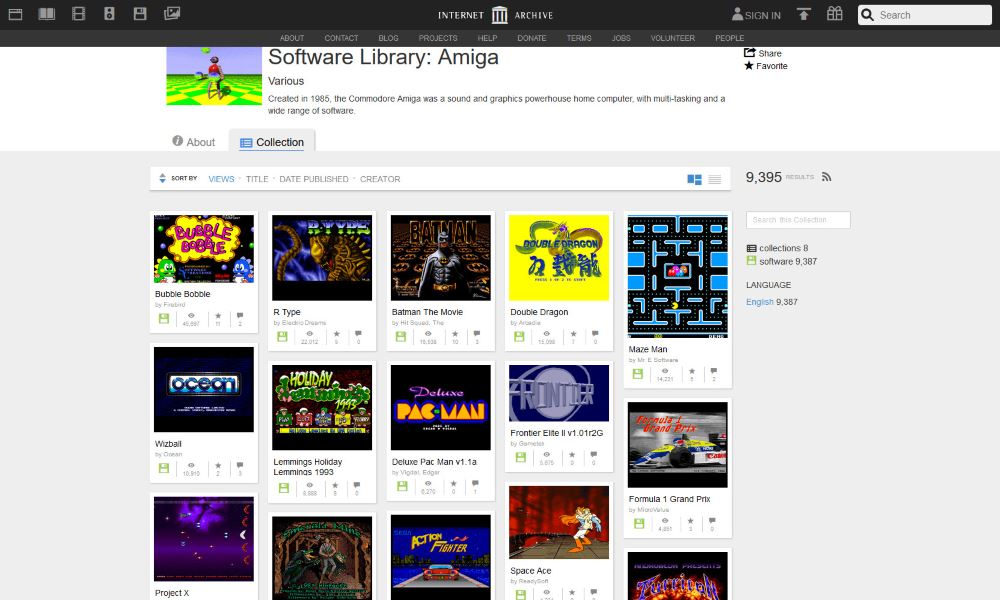Click the Sign In link
Image resolution: width=1000 pixels, height=600 pixels.
pyautogui.click(x=756, y=15)
